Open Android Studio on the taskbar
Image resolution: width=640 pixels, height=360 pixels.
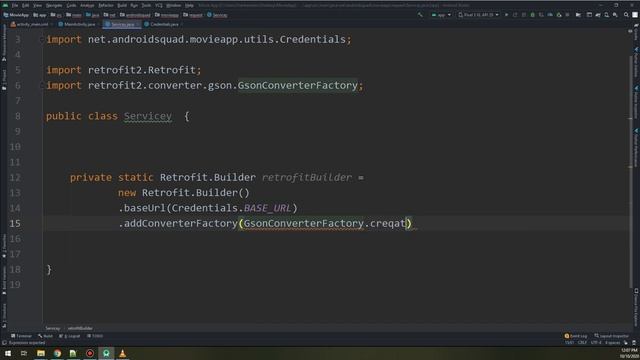click(x=106, y=353)
